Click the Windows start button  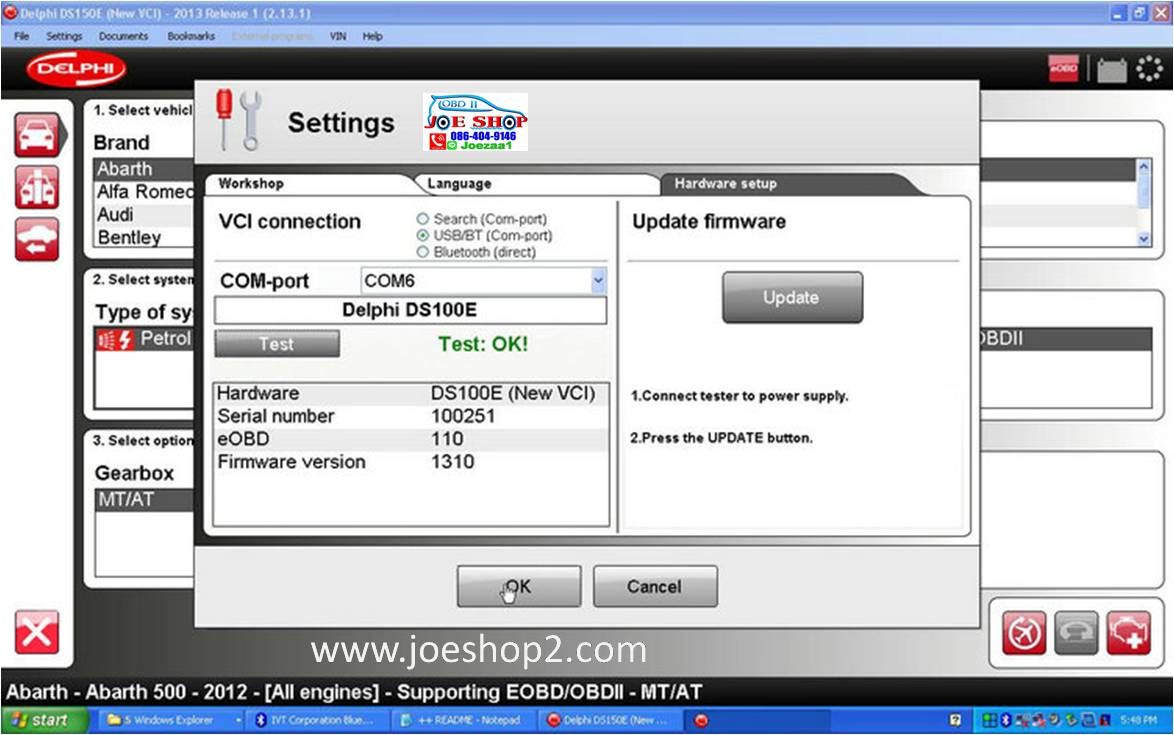[x=40, y=720]
